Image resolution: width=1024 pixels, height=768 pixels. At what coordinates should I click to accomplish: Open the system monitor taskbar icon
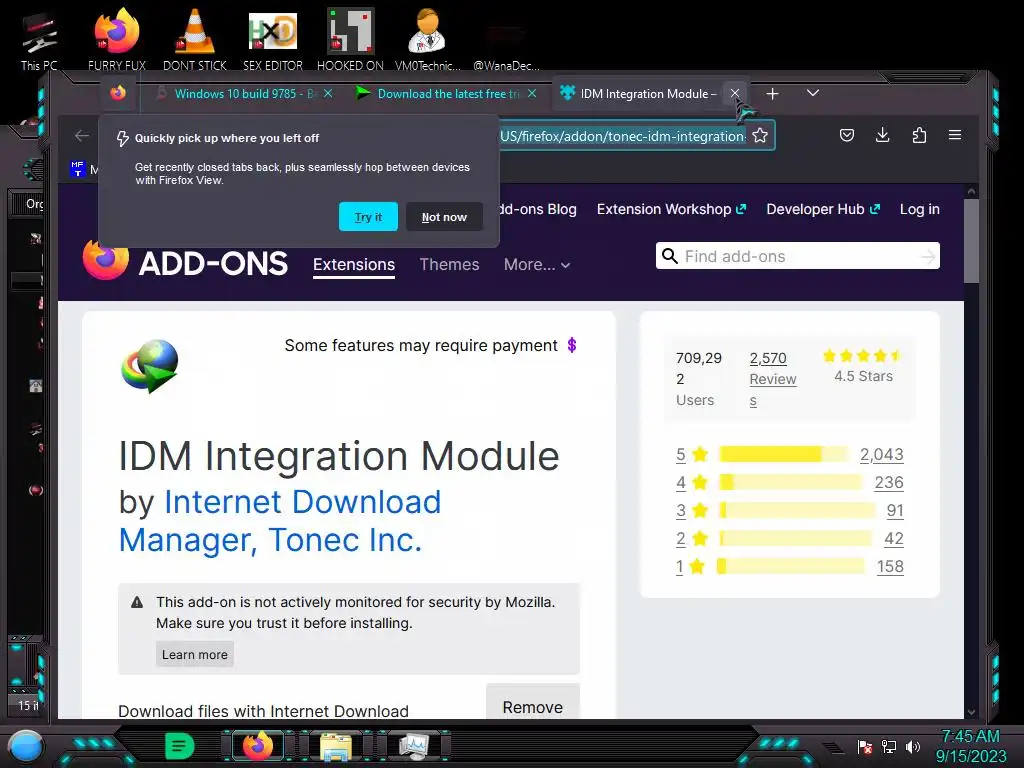click(414, 746)
